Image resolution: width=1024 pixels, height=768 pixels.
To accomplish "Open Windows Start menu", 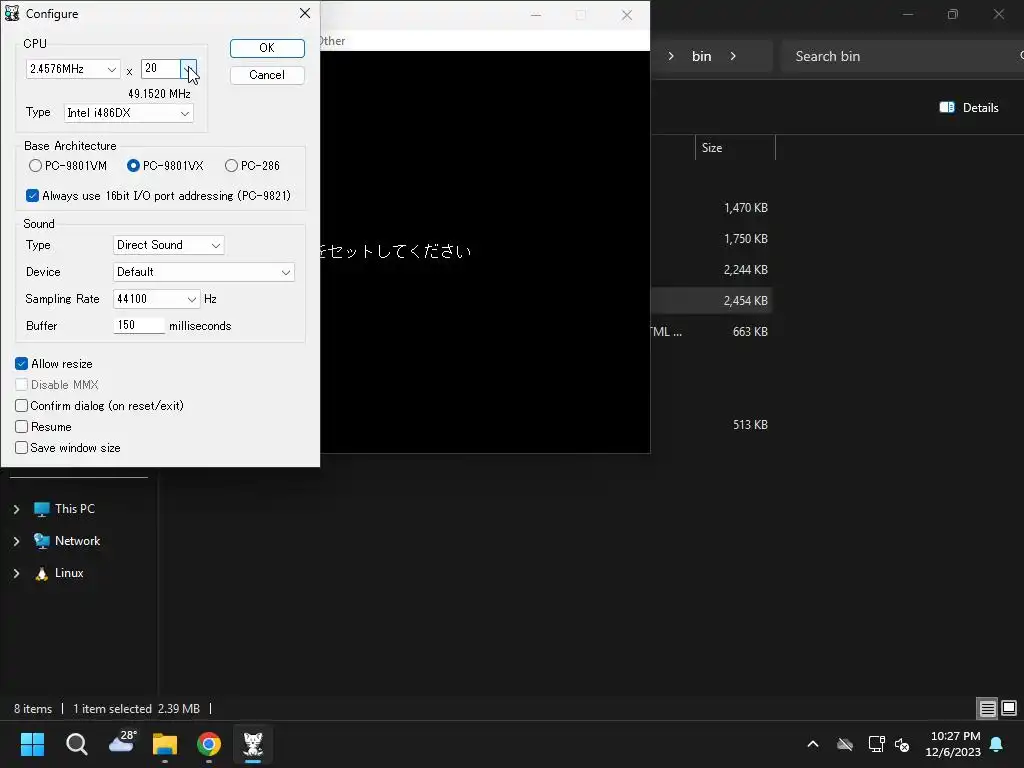I will (32, 744).
